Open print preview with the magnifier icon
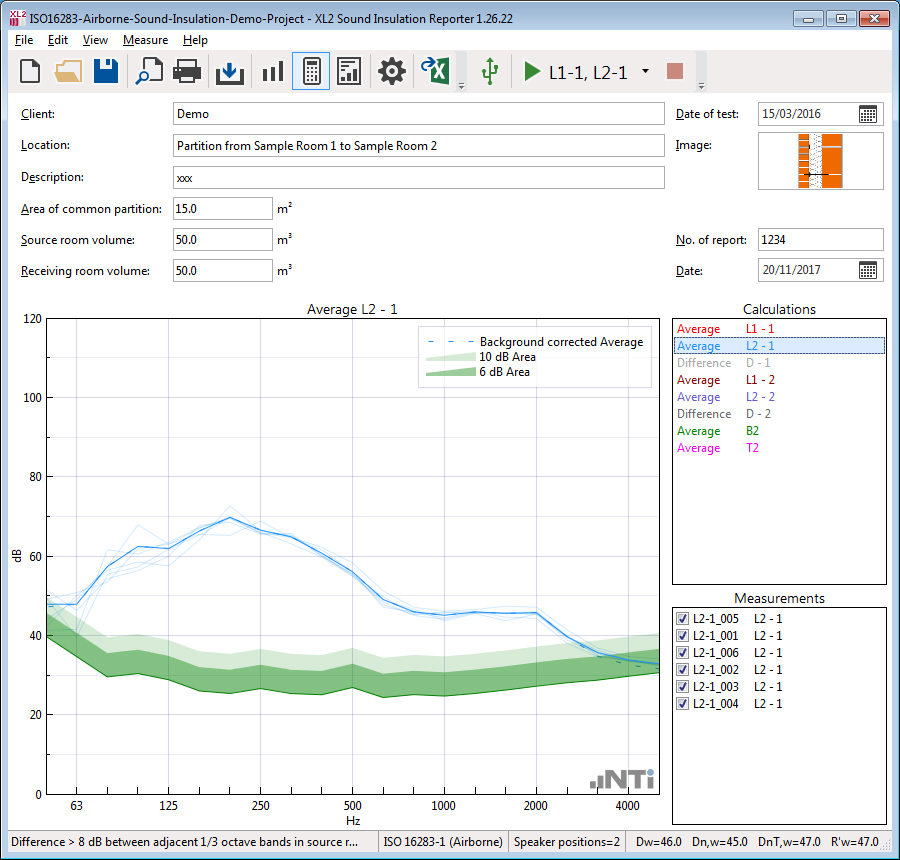 pos(149,71)
